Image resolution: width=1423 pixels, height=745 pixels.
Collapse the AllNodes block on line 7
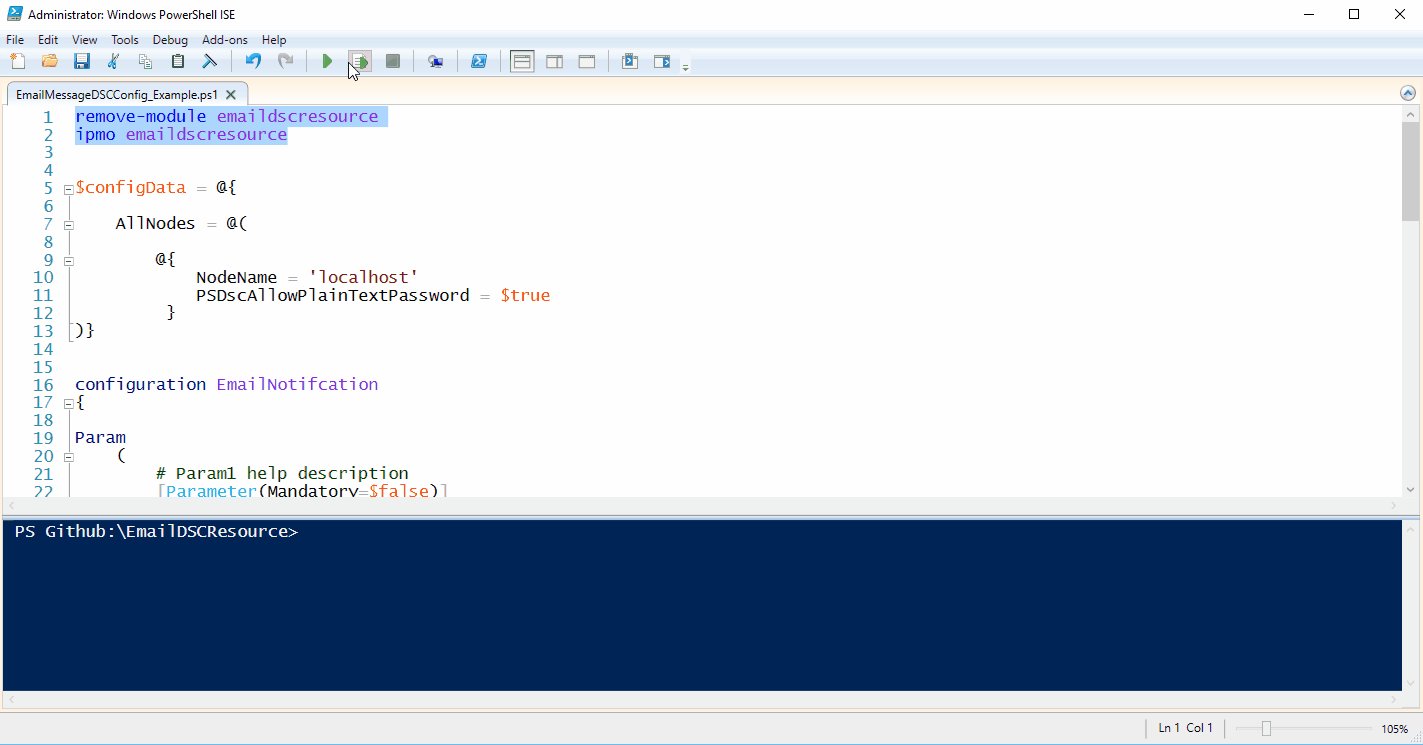click(68, 225)
